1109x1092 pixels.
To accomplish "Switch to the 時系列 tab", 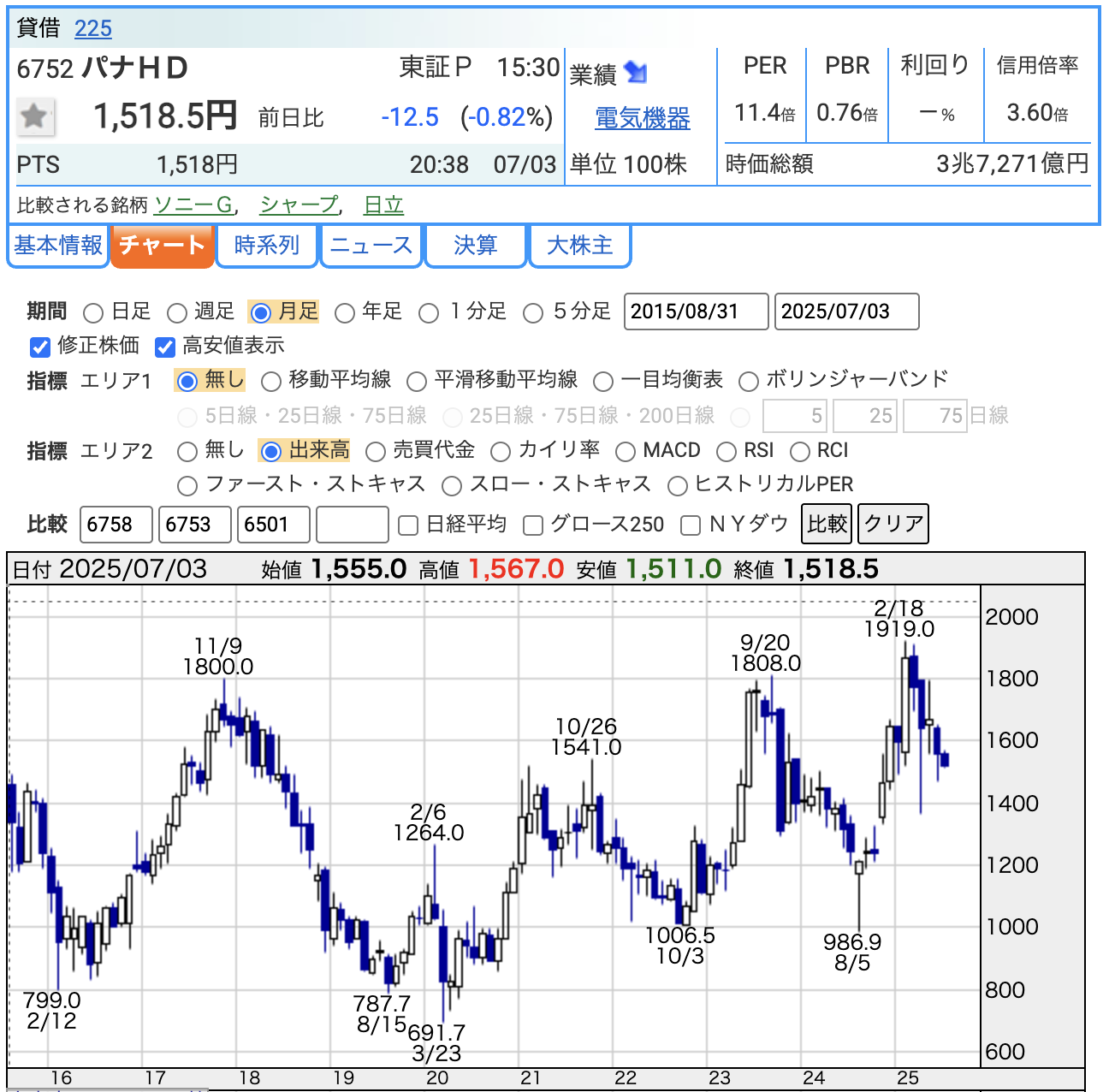I will (x=266, y=246).
